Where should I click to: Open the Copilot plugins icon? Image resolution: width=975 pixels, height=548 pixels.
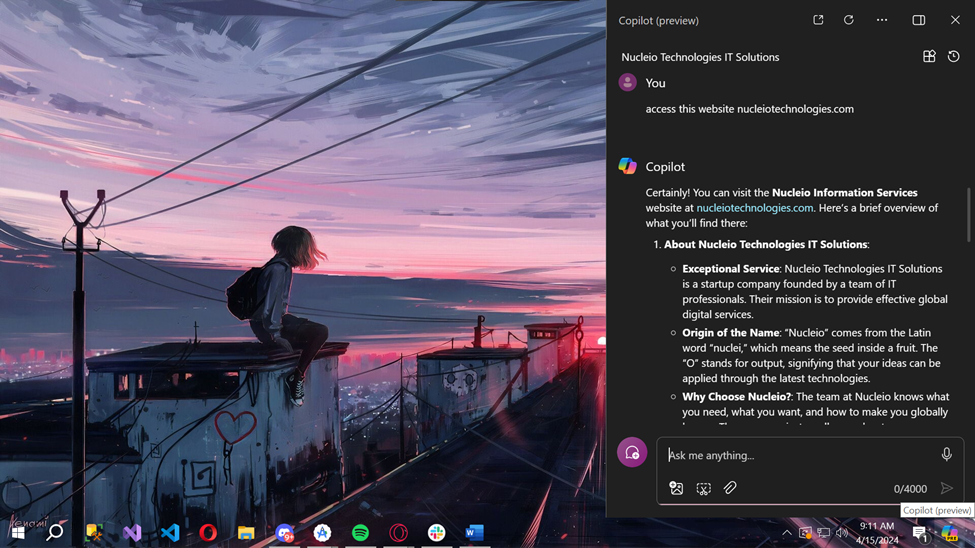pos(929,57)
